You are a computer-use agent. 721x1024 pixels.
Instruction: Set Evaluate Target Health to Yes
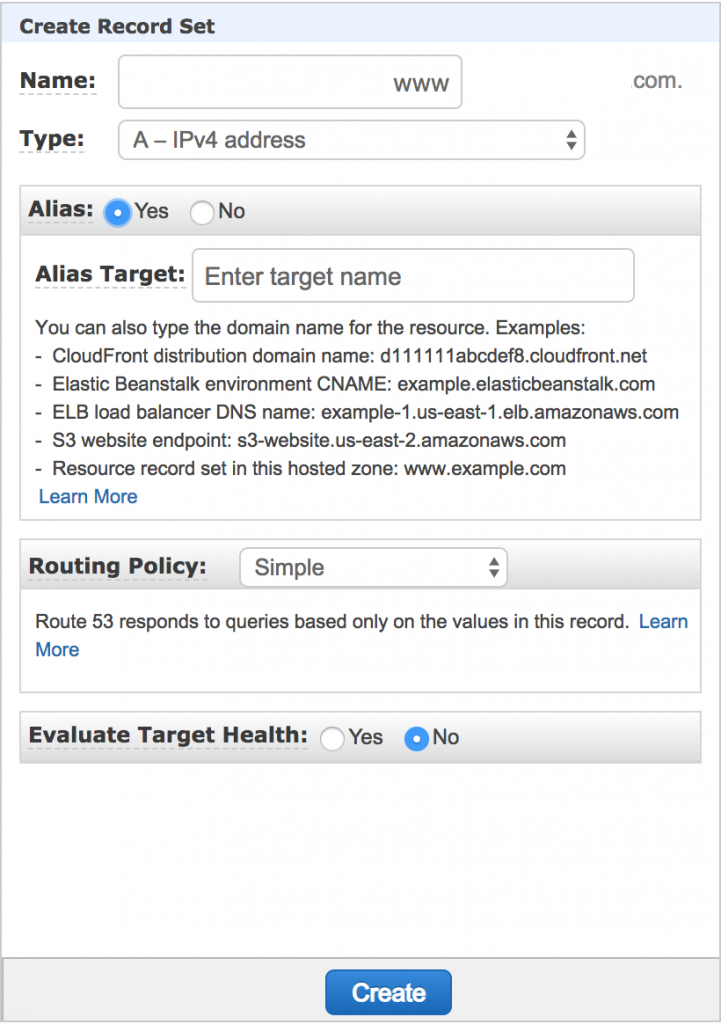[332, 739]
